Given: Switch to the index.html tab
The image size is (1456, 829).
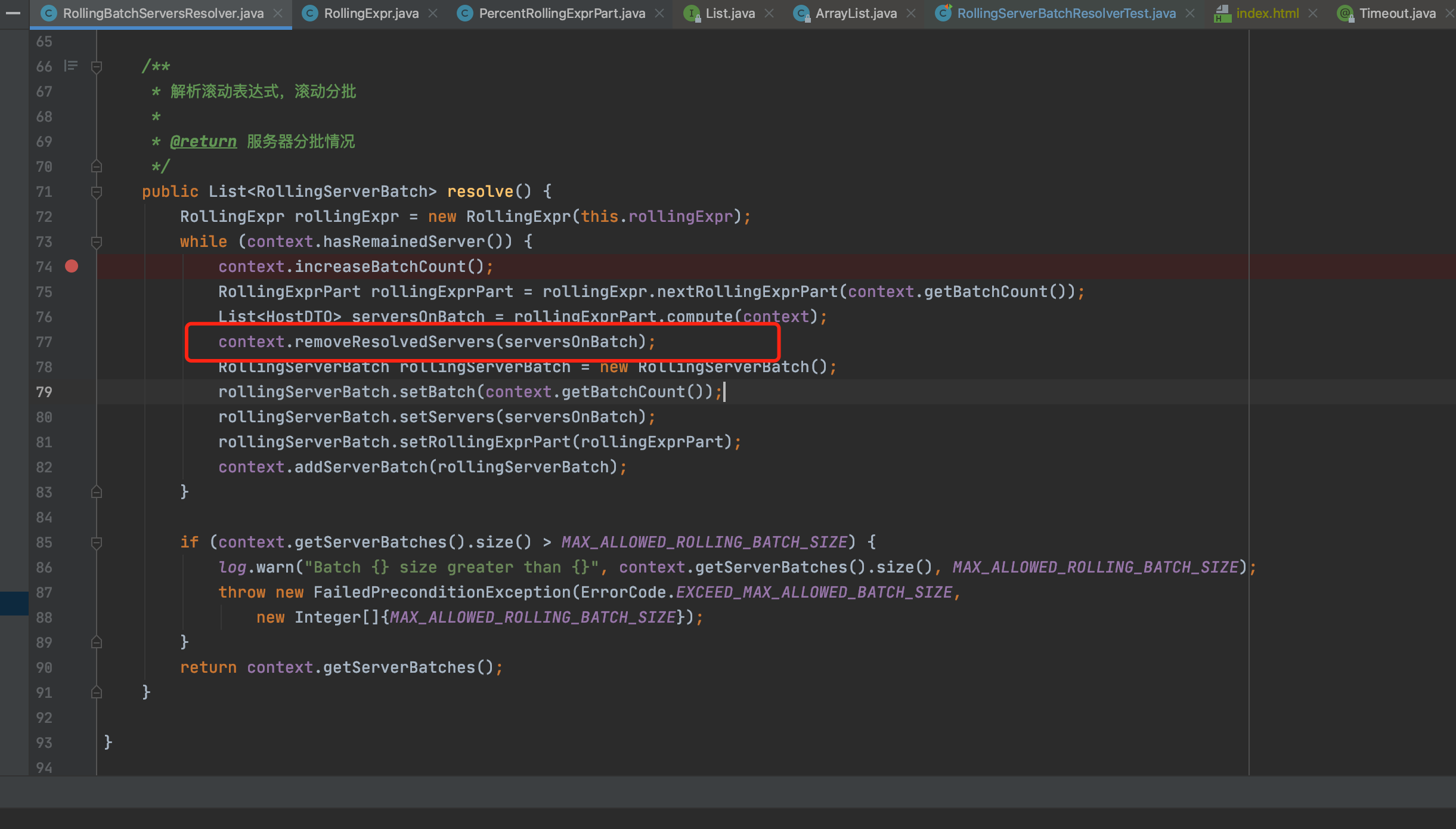Looking at the screenshot, I should [x=1266, y=13].
